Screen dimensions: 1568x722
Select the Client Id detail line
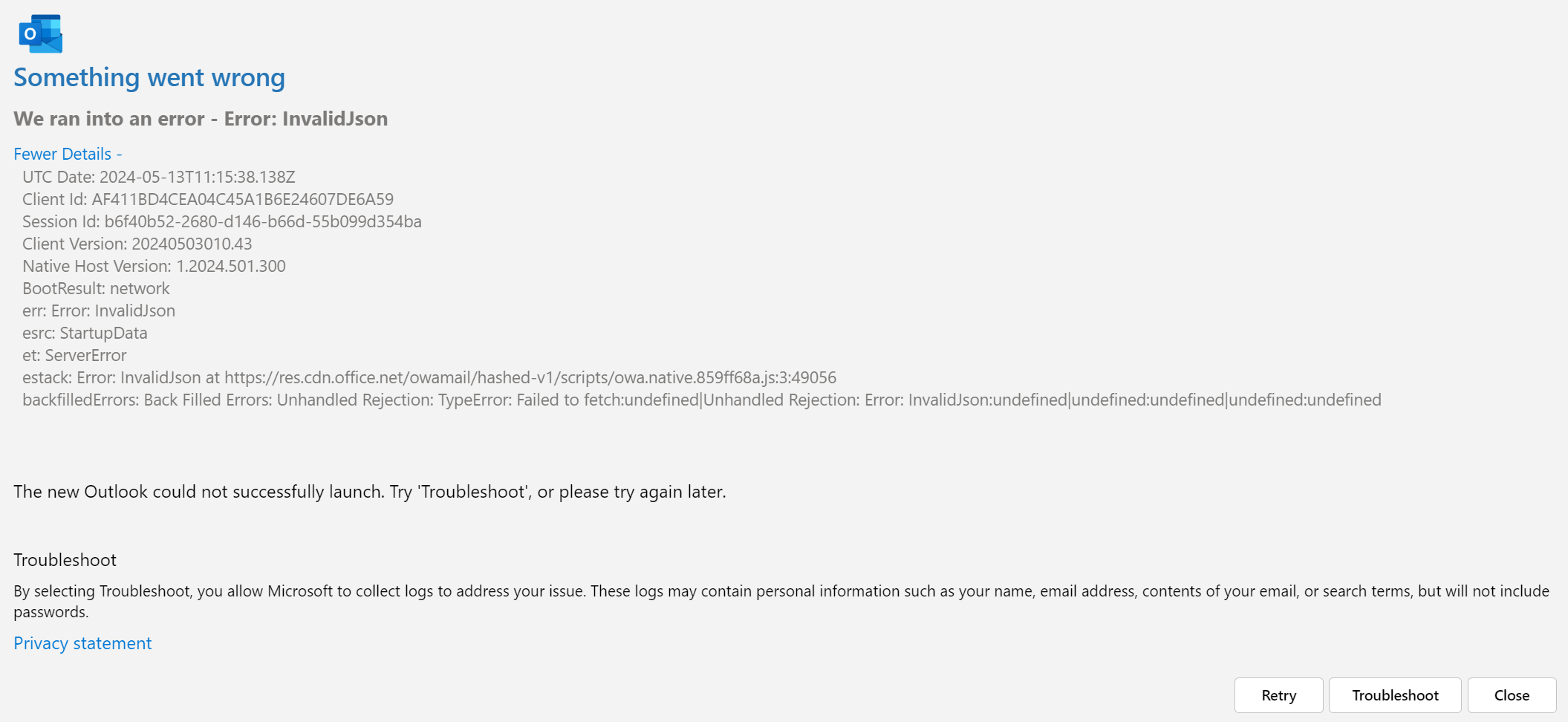click(x=208, y=199)
